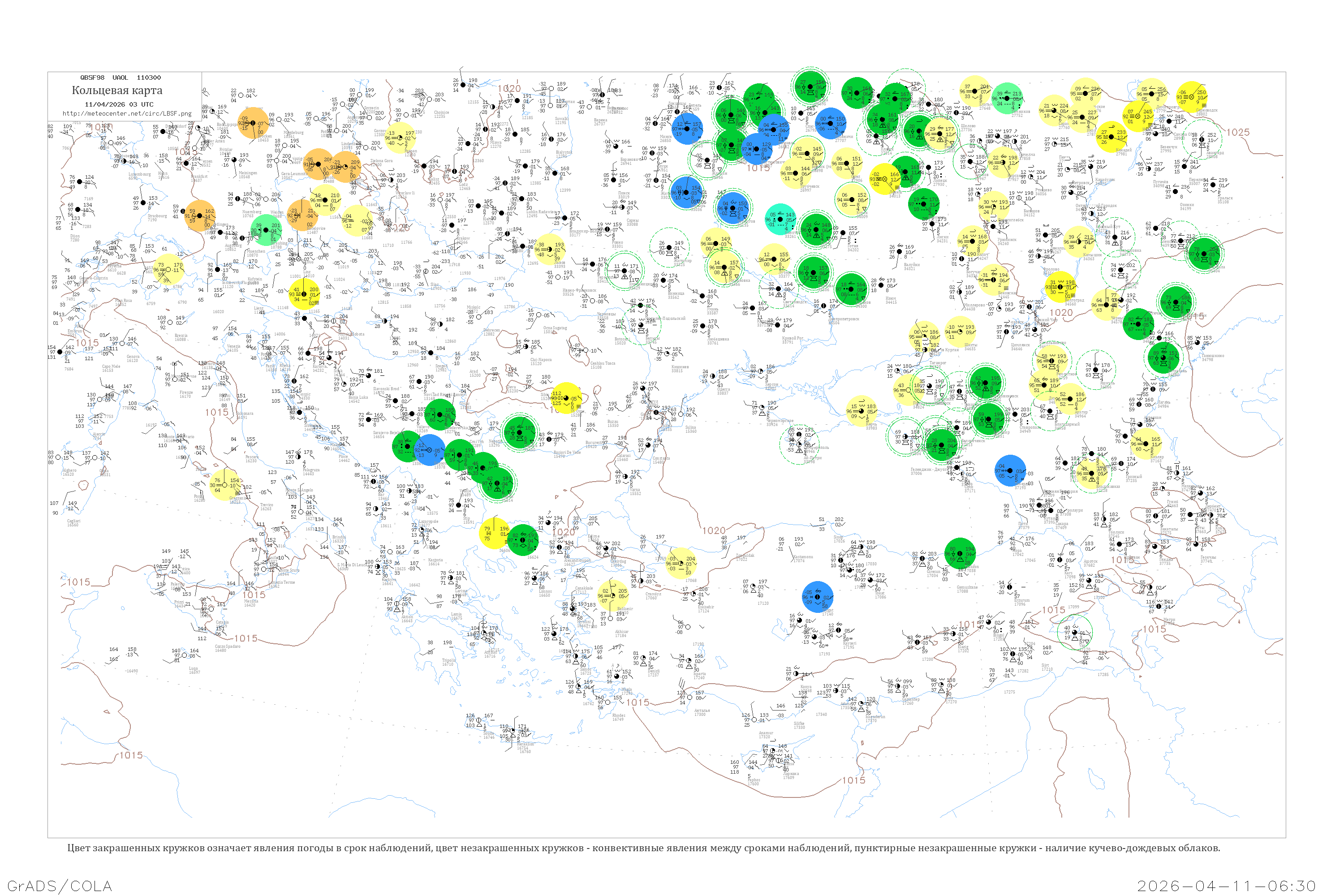Select the bright yellow circle at Linz
Viewport: 1344px width, 896px height.
[x=304, y=294]
